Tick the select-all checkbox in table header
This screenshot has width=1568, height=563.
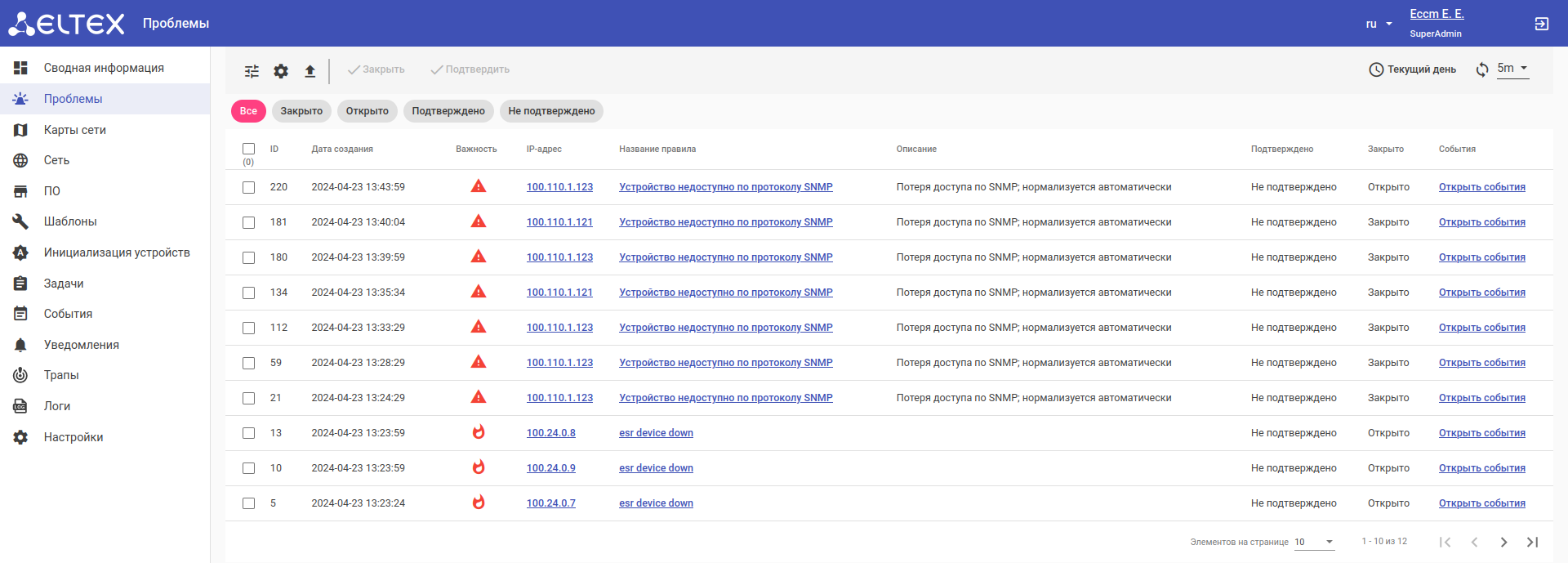(x=249, y=149)
